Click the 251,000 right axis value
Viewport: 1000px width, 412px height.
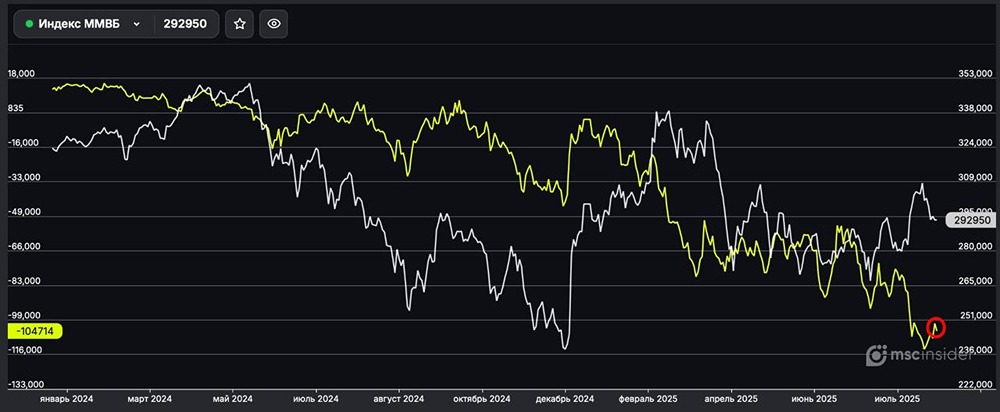[975, 316]
